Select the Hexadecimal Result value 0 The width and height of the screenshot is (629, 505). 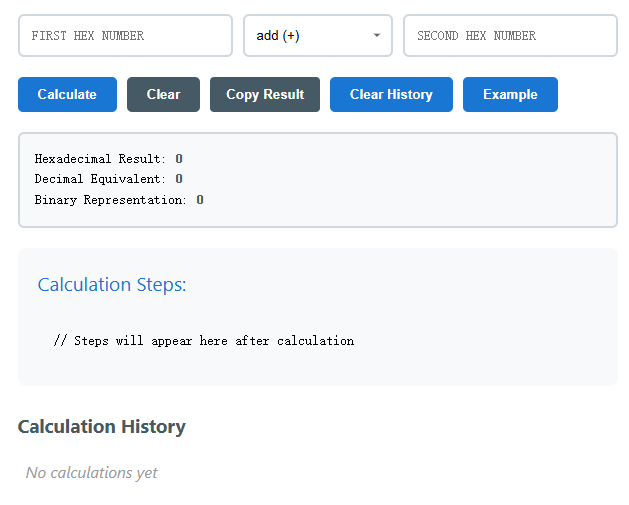179,159
